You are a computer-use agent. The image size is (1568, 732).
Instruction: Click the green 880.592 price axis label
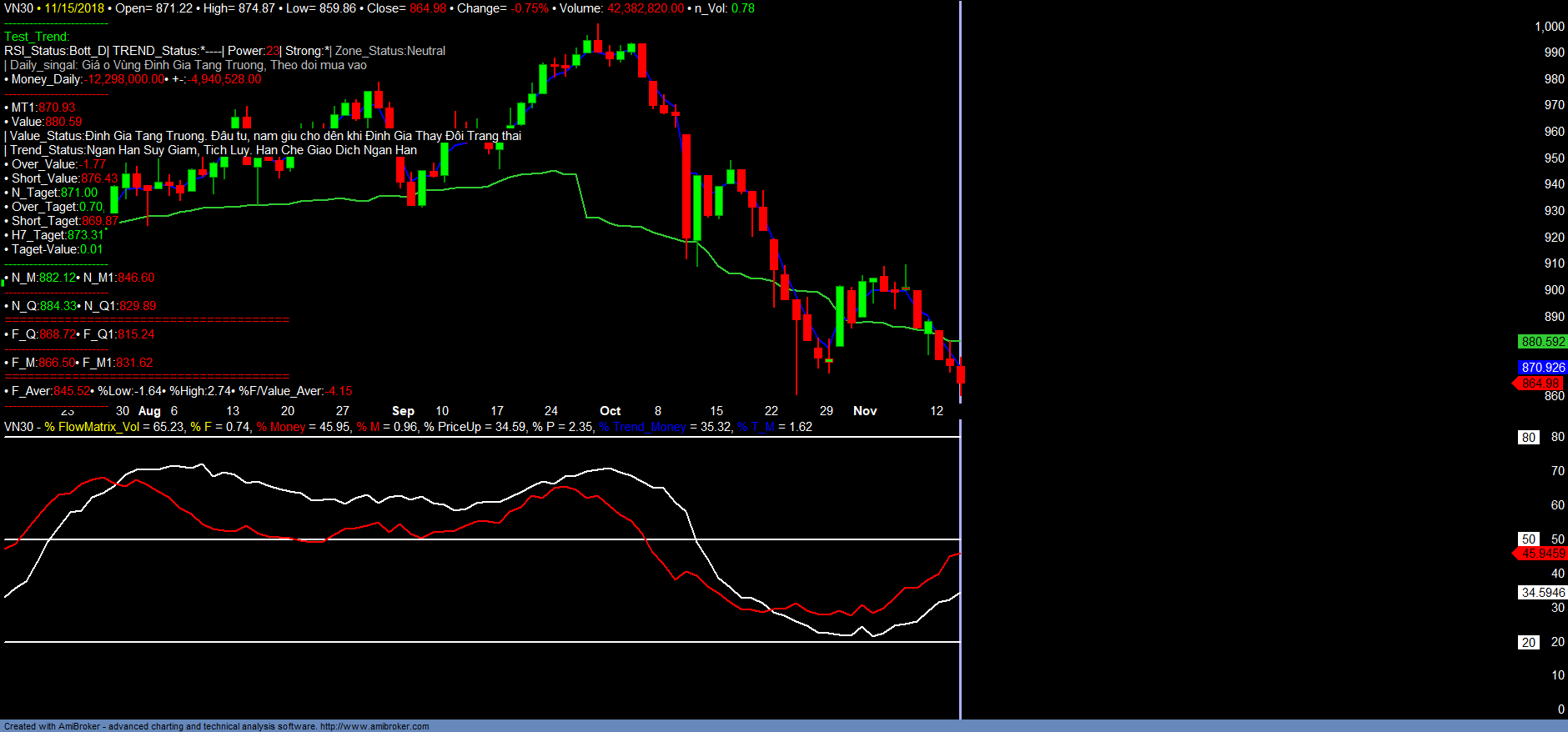[1542, 342]
